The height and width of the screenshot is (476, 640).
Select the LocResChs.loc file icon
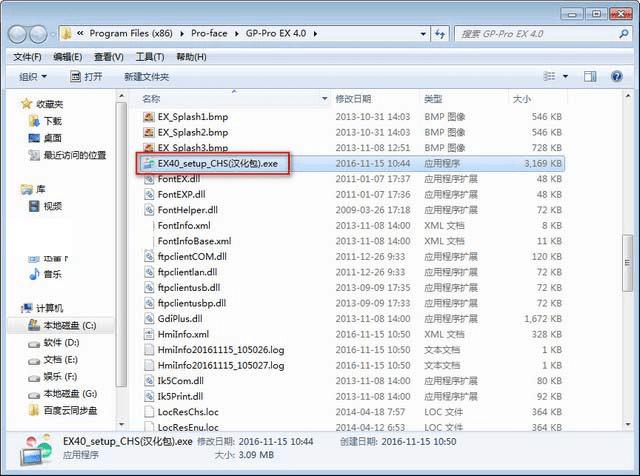coord(149,412)
